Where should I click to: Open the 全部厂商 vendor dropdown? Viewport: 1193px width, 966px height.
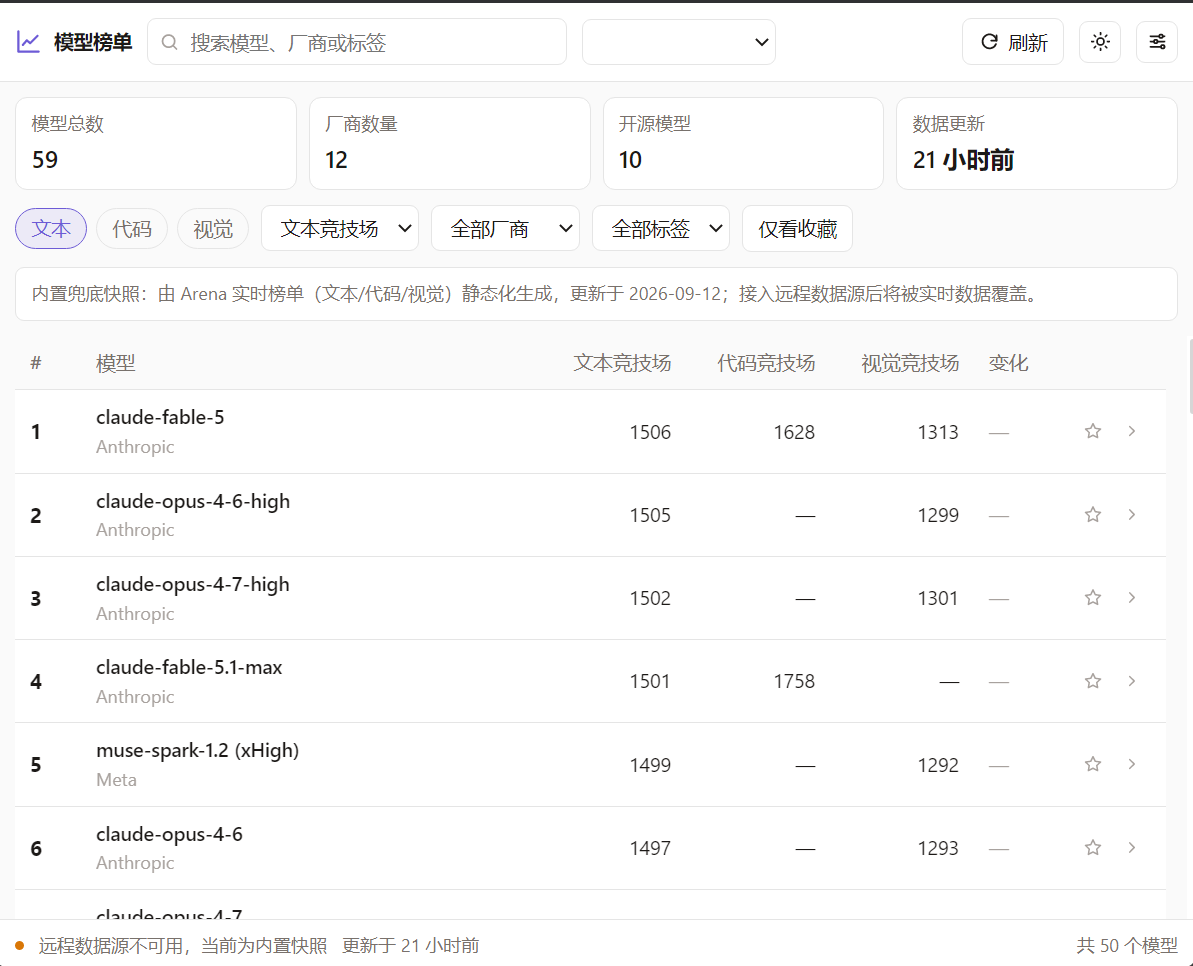tap(505, 228)
